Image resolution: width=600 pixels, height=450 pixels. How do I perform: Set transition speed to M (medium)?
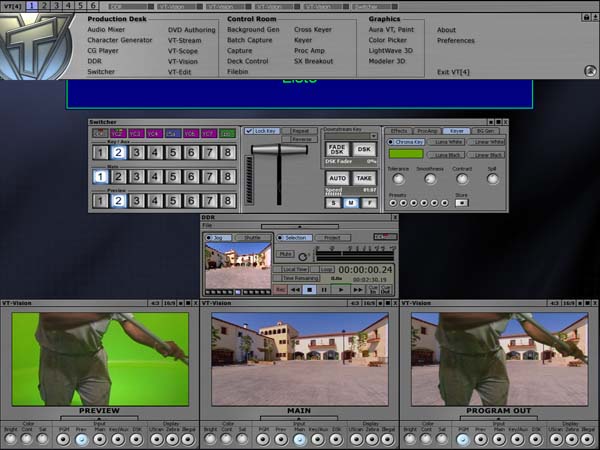coord(351,203)
